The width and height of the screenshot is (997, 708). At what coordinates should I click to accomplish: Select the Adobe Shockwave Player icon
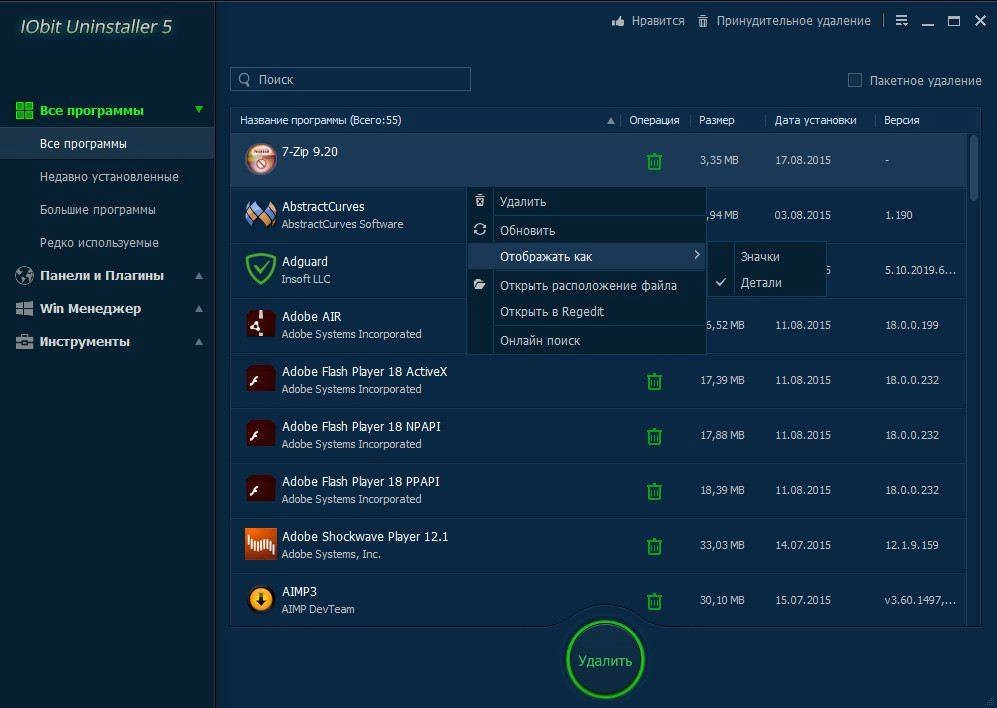pyautogui.click(x=261, y=545)
